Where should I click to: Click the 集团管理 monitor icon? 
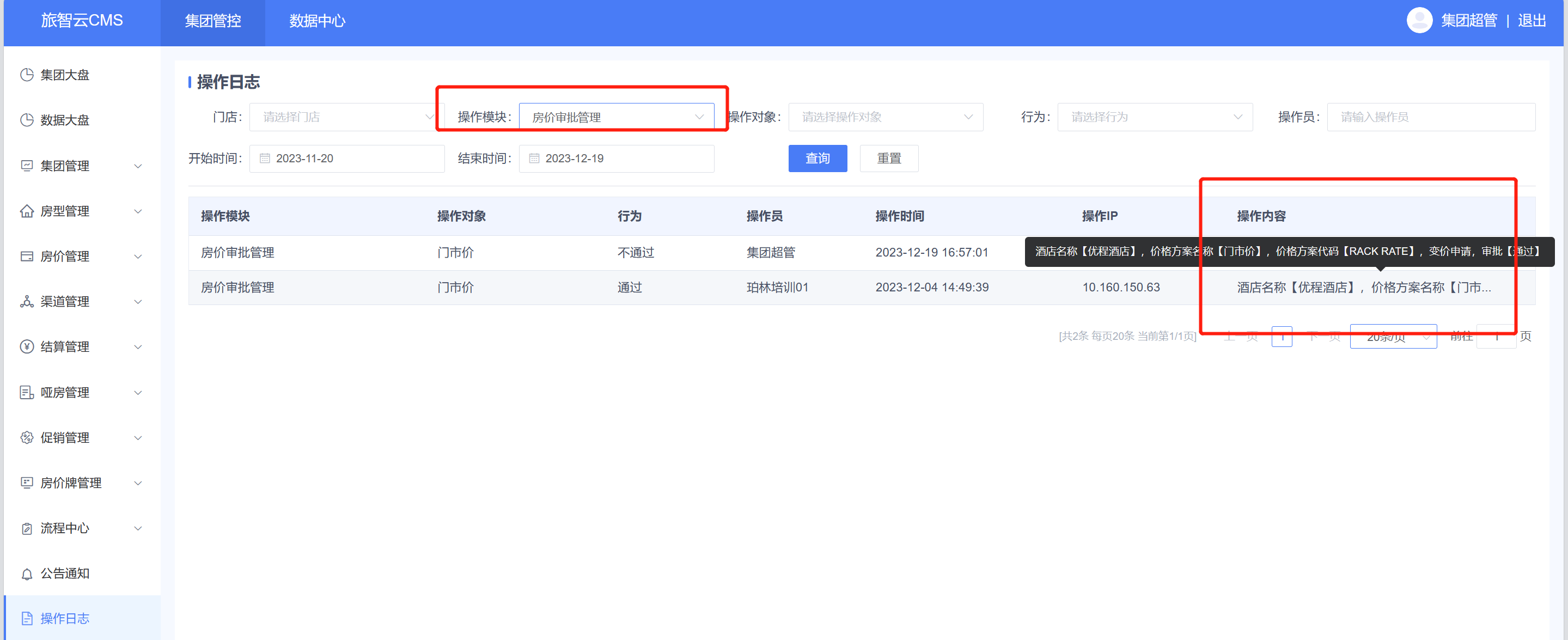point(27,166)
